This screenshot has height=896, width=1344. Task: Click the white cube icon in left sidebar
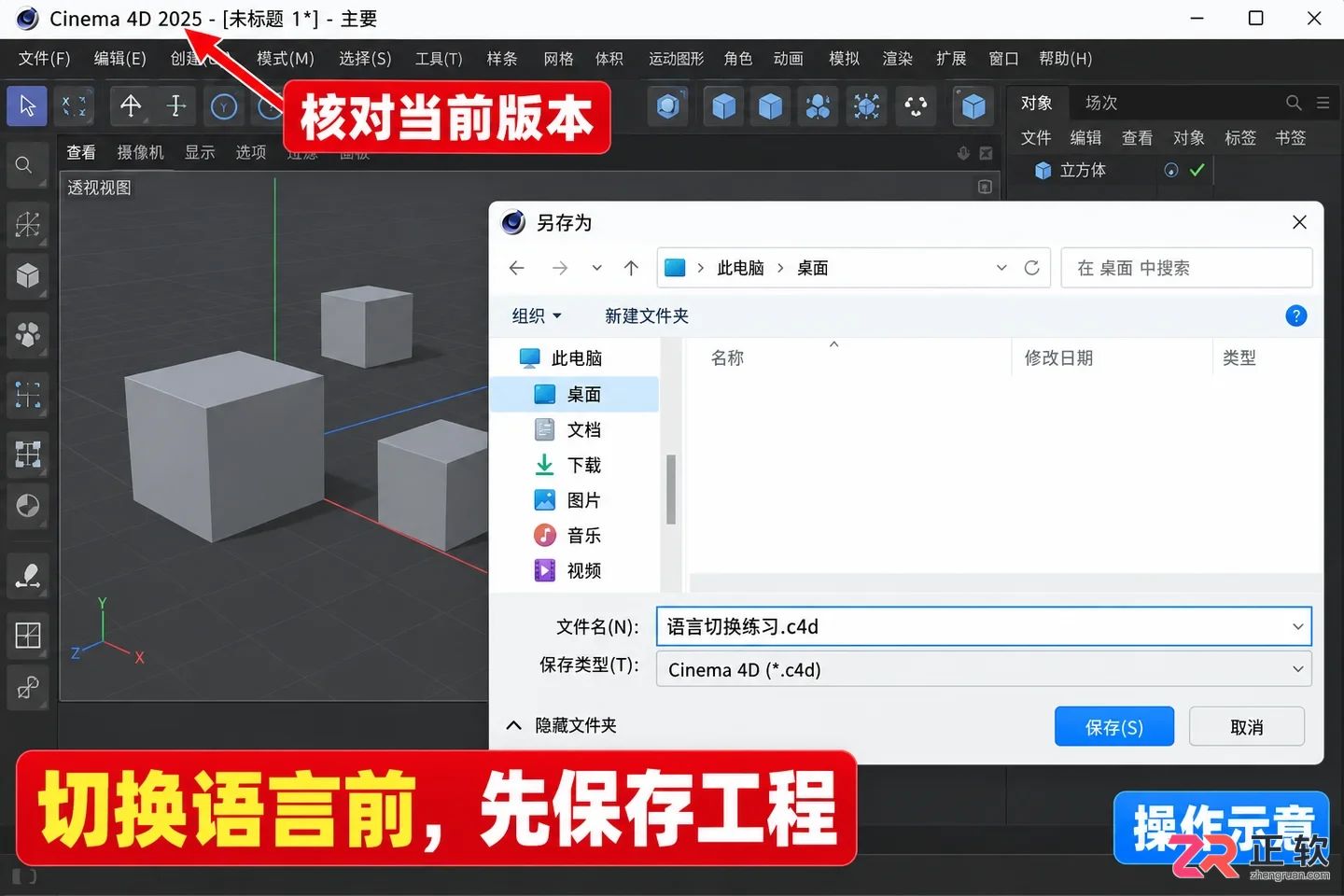click(27, 276)
